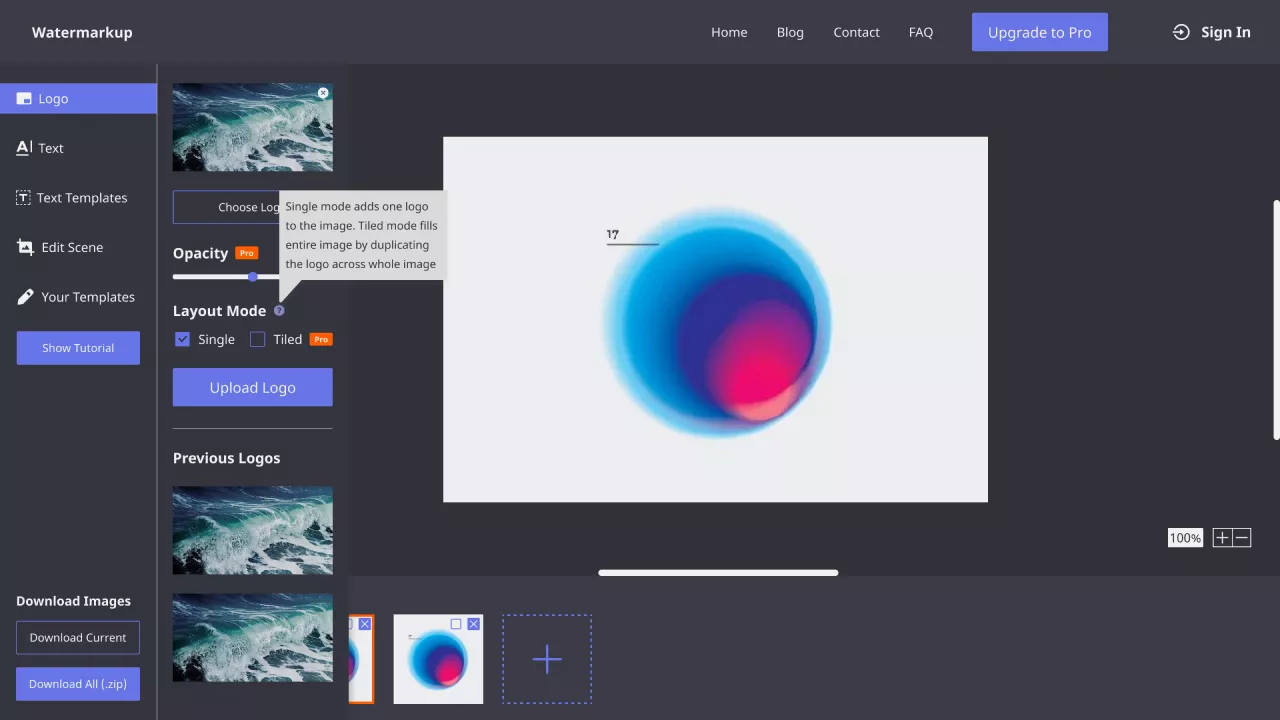Image resolution: width=1280 pixels, height=720 pixels.
Task: Tick the select checkbox on the second thumbnail
Action: (x=456, y=624)
